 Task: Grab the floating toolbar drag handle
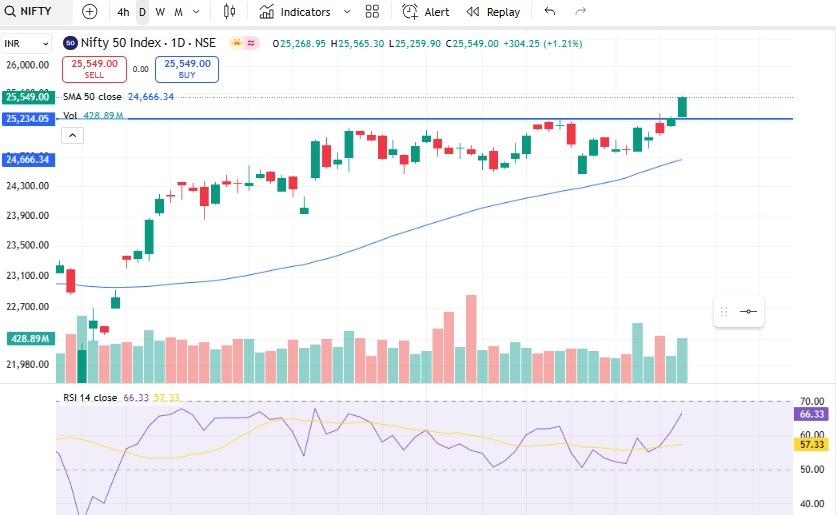pyautogui.click(x=724, y=311)
